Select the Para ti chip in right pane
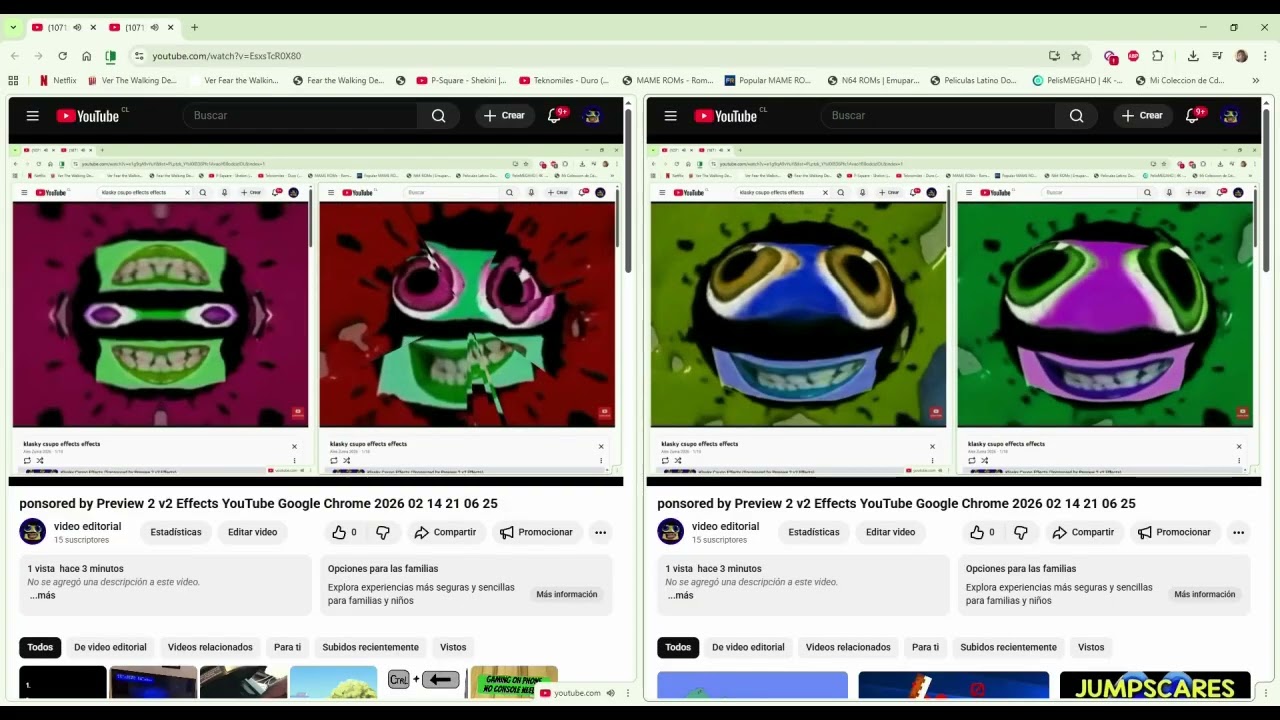 click(x=925, y=647)
